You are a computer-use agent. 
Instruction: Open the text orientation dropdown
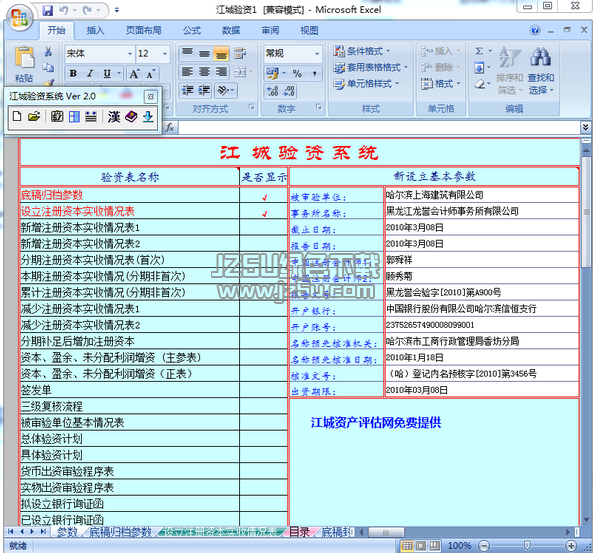coord(226,90)
